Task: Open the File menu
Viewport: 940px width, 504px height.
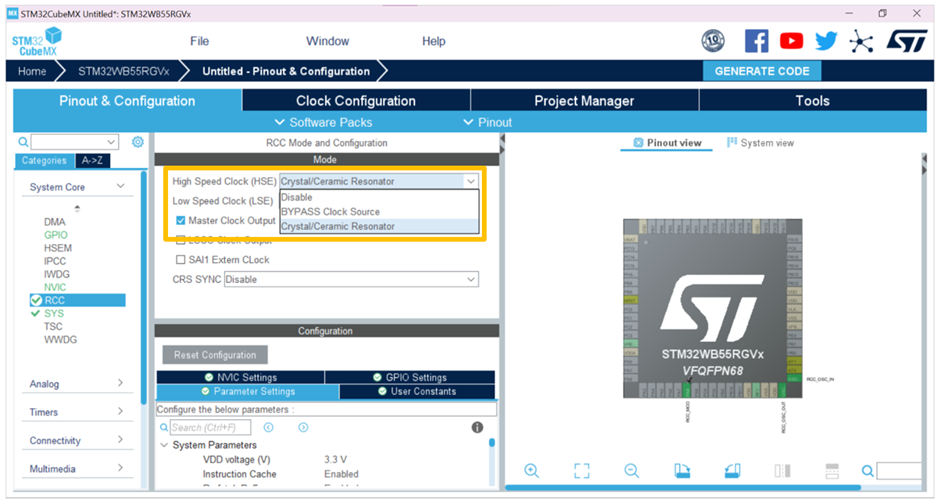Action: pos(200,41)
